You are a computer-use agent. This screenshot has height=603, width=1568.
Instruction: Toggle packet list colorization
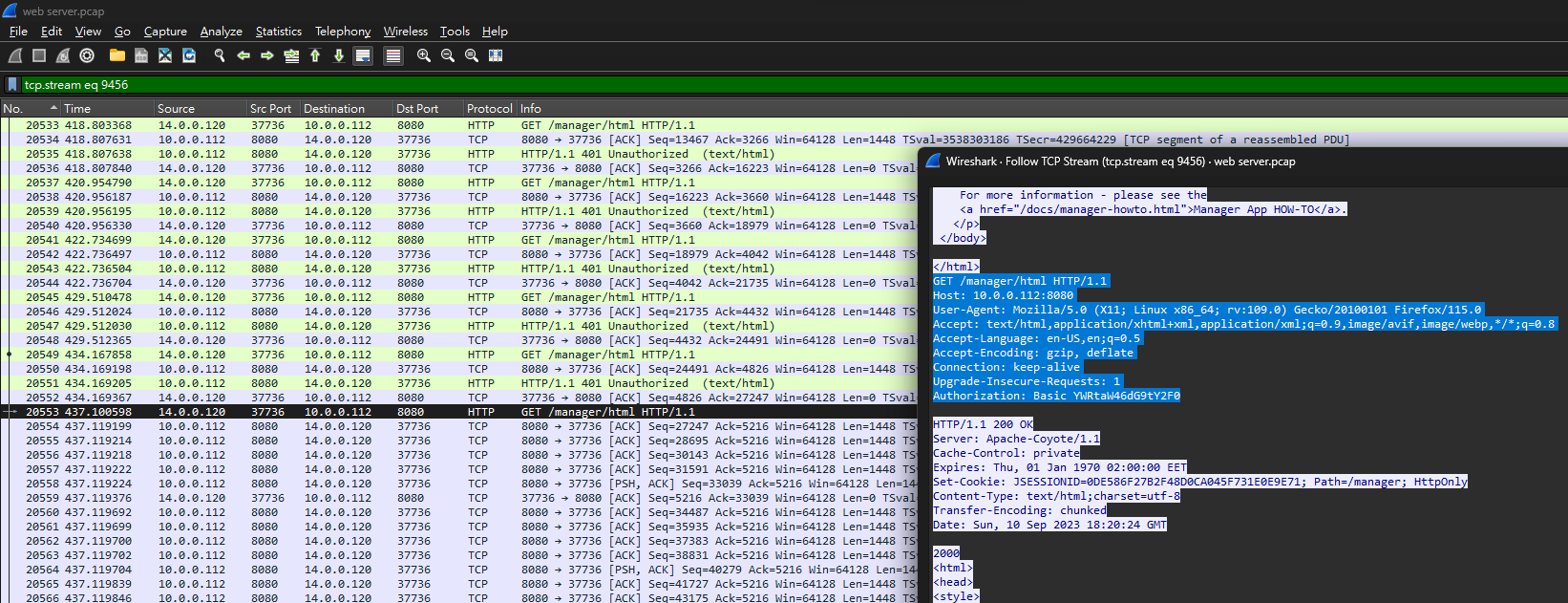tap(393, 55)
